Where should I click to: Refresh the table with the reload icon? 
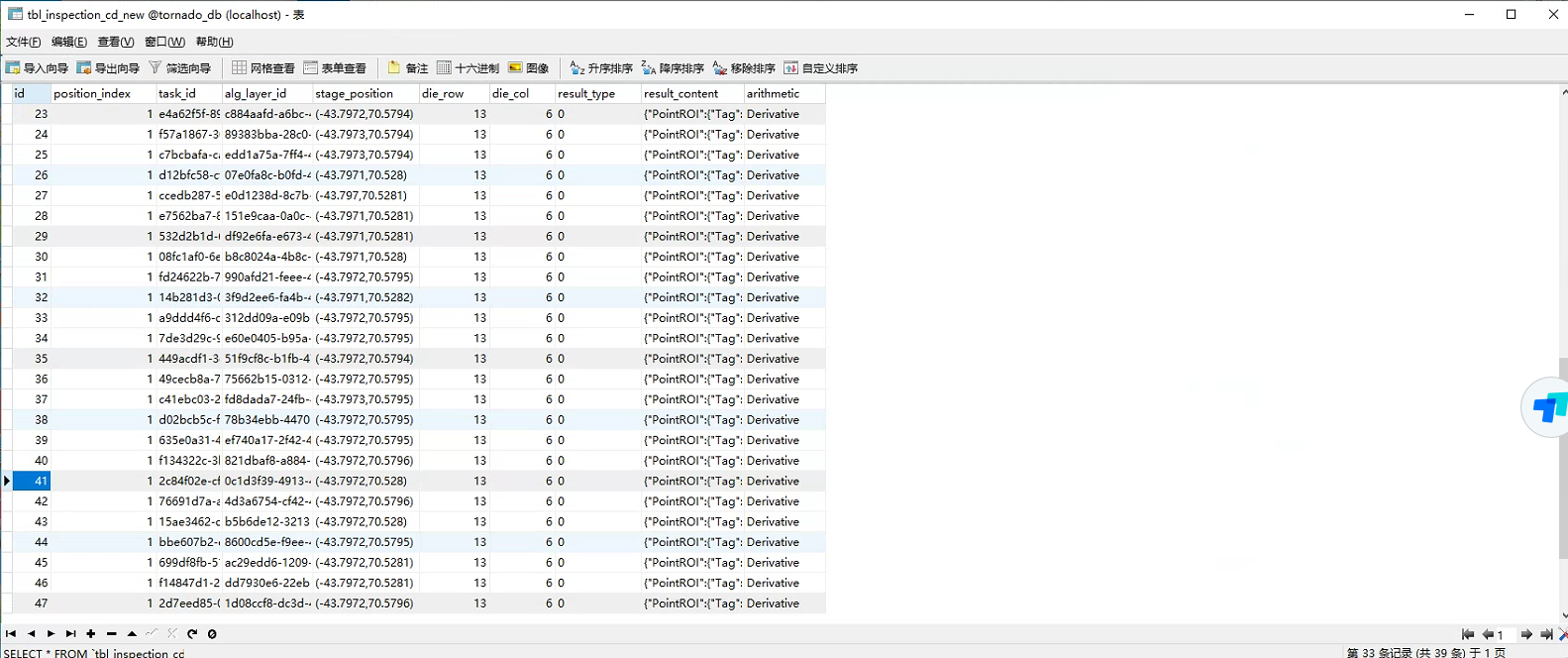(192, 634)
